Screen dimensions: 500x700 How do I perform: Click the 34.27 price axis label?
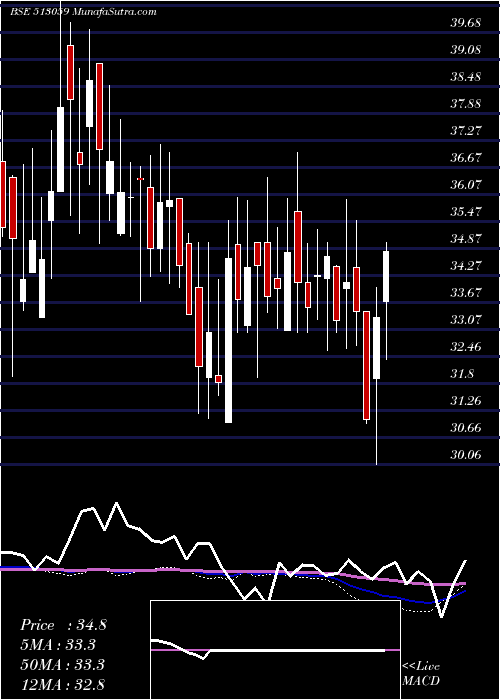click(x=466, y=266)
